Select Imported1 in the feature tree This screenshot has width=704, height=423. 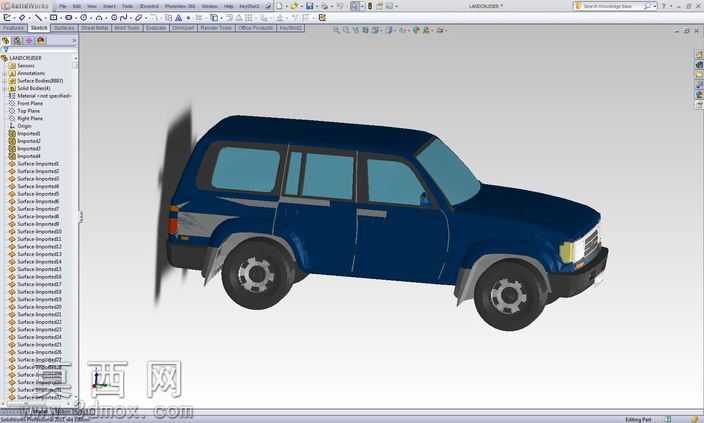pos(29,134)
